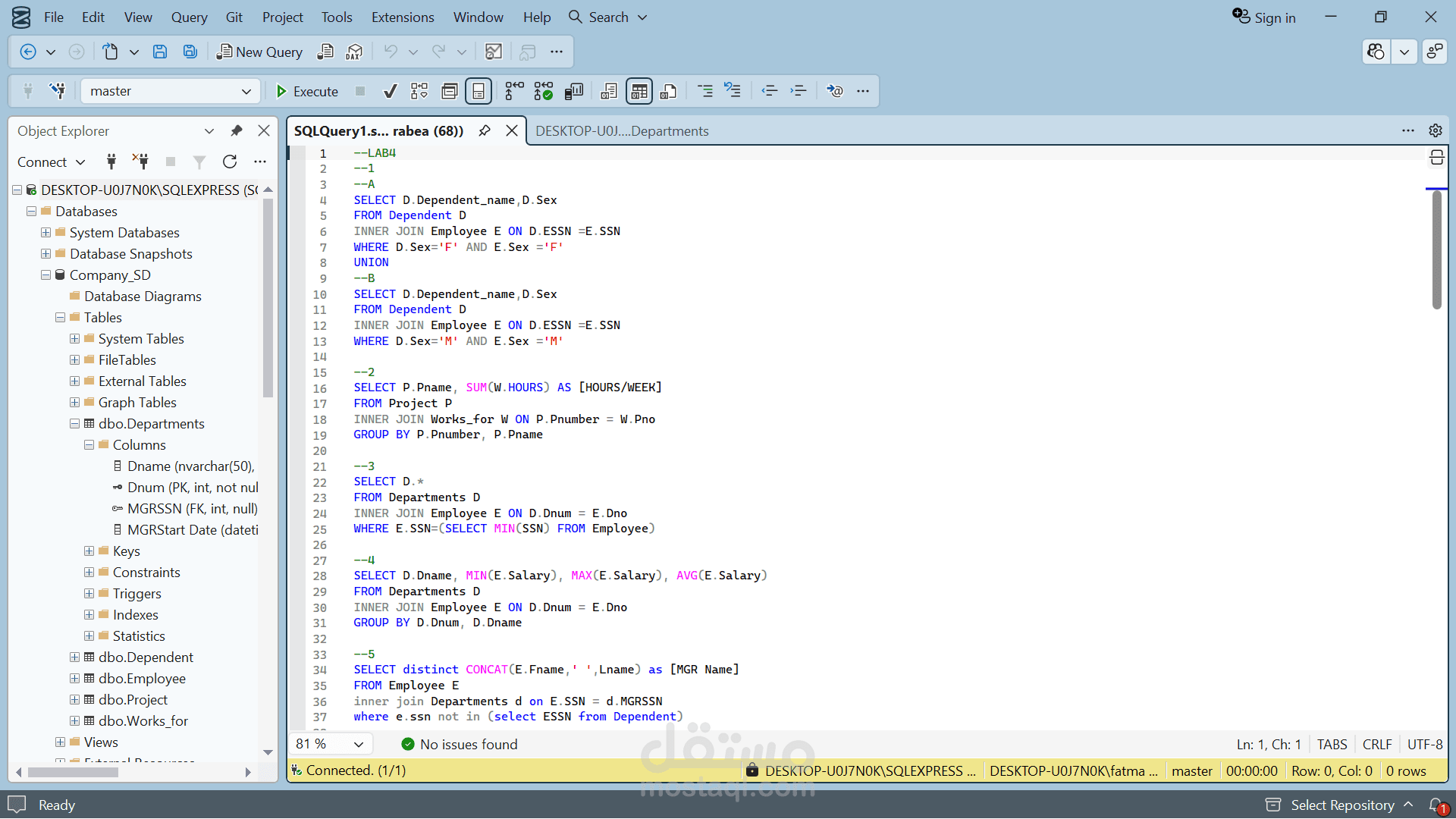Open the Extensions menu
The image size is (1456, 819).
[403, 17]
